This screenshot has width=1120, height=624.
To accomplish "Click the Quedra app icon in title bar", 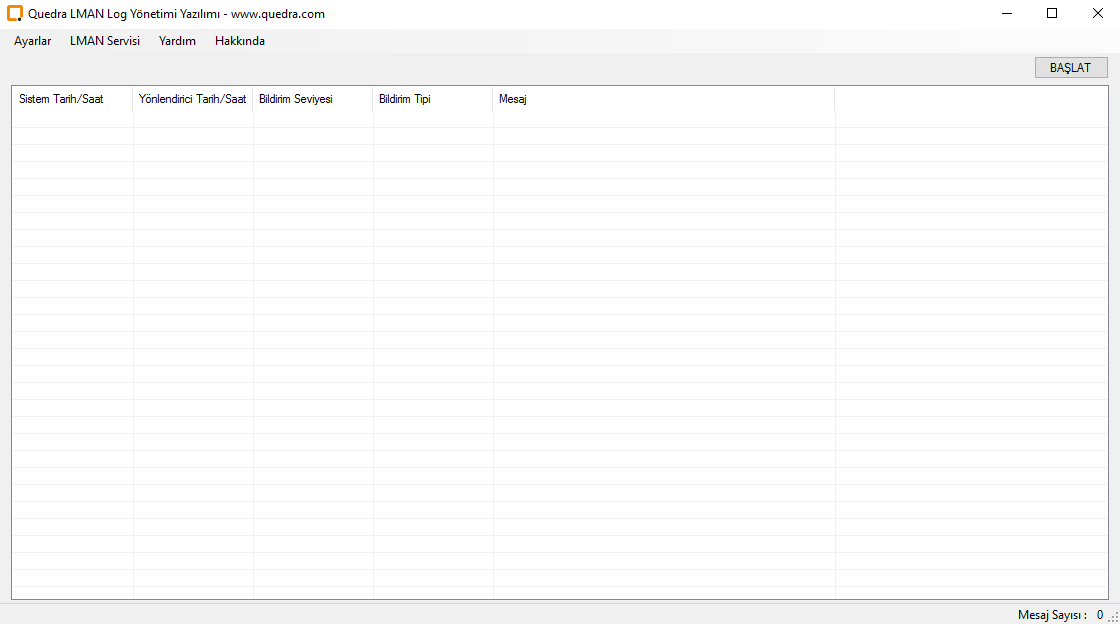I will [15, 14].
